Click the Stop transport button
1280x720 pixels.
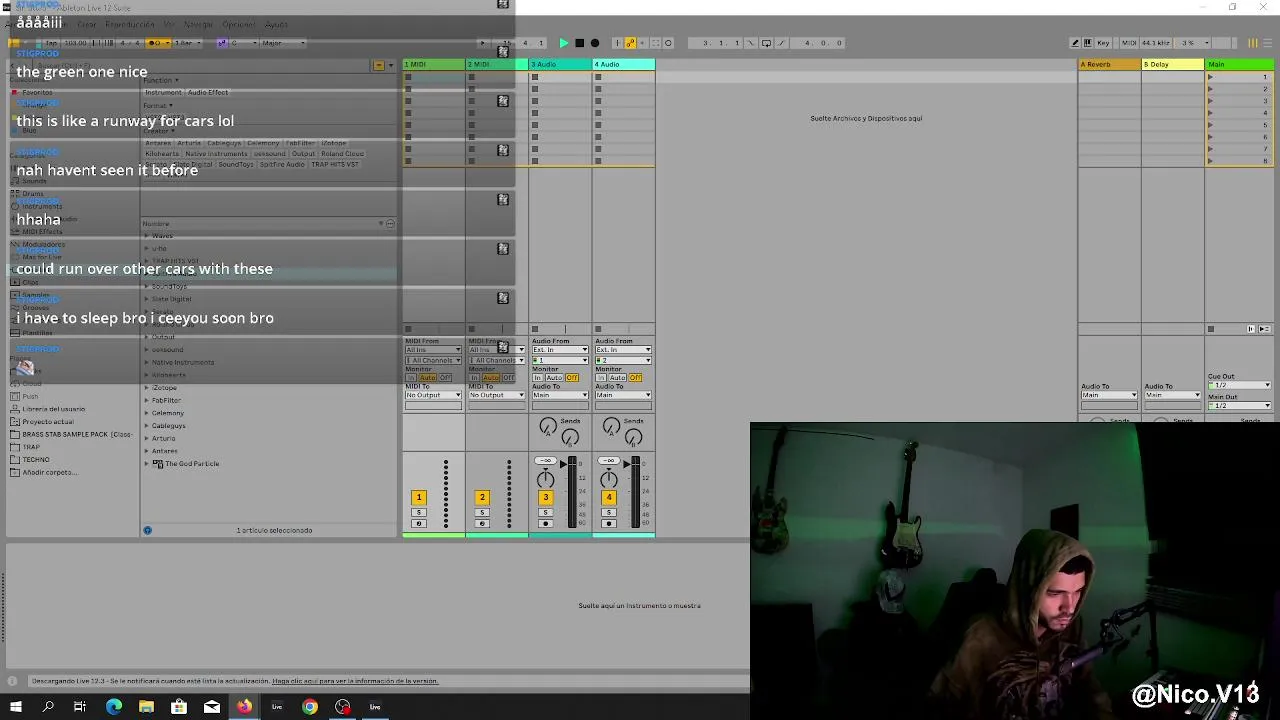point(579,43)
